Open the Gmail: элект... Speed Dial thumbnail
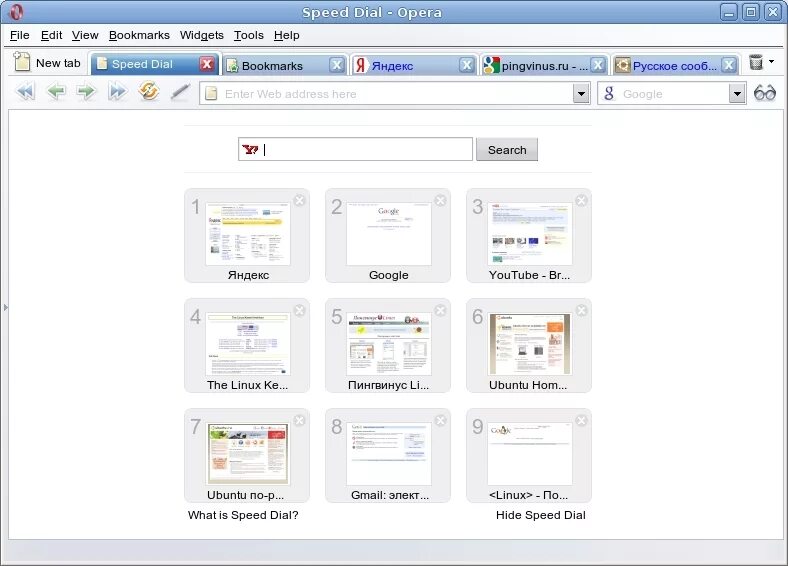Viewport: 788px width, 566px height. point(388,454)
